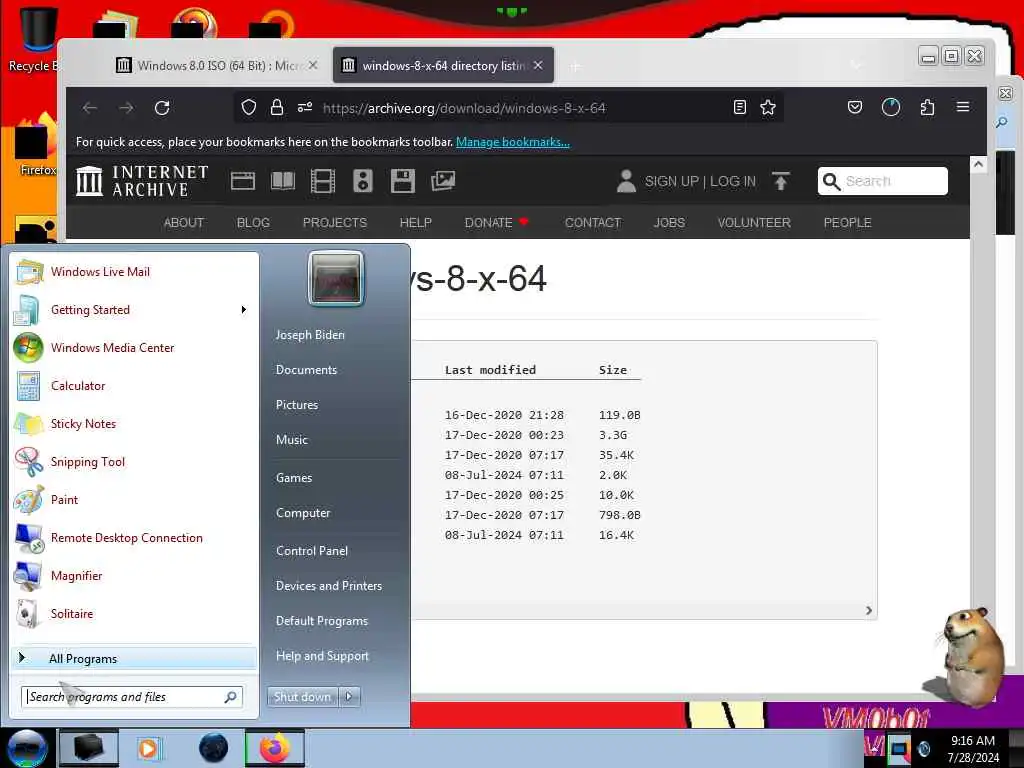Open tracking protection shield icon
The image size is (1024, 768).
point(249,108)
